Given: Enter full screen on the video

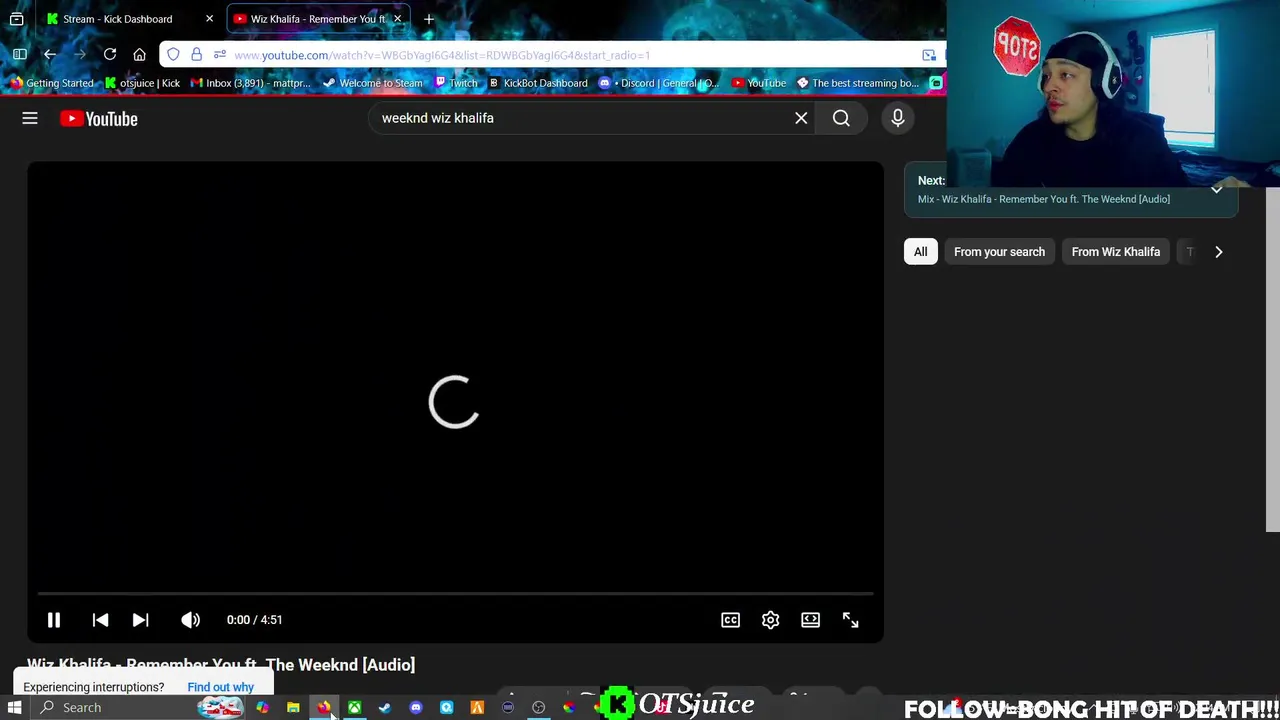Looking at the screenshot, I should [850, 620].
